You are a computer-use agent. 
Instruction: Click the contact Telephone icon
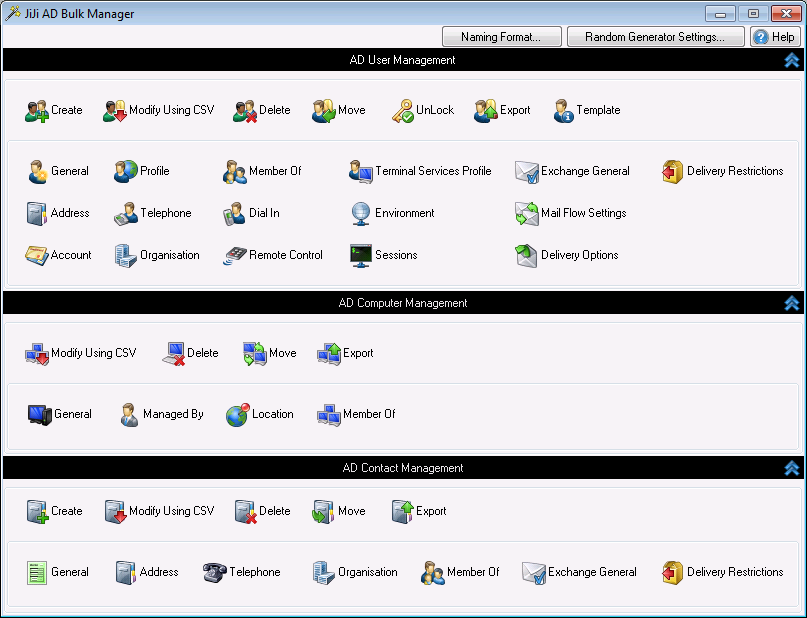215,573
